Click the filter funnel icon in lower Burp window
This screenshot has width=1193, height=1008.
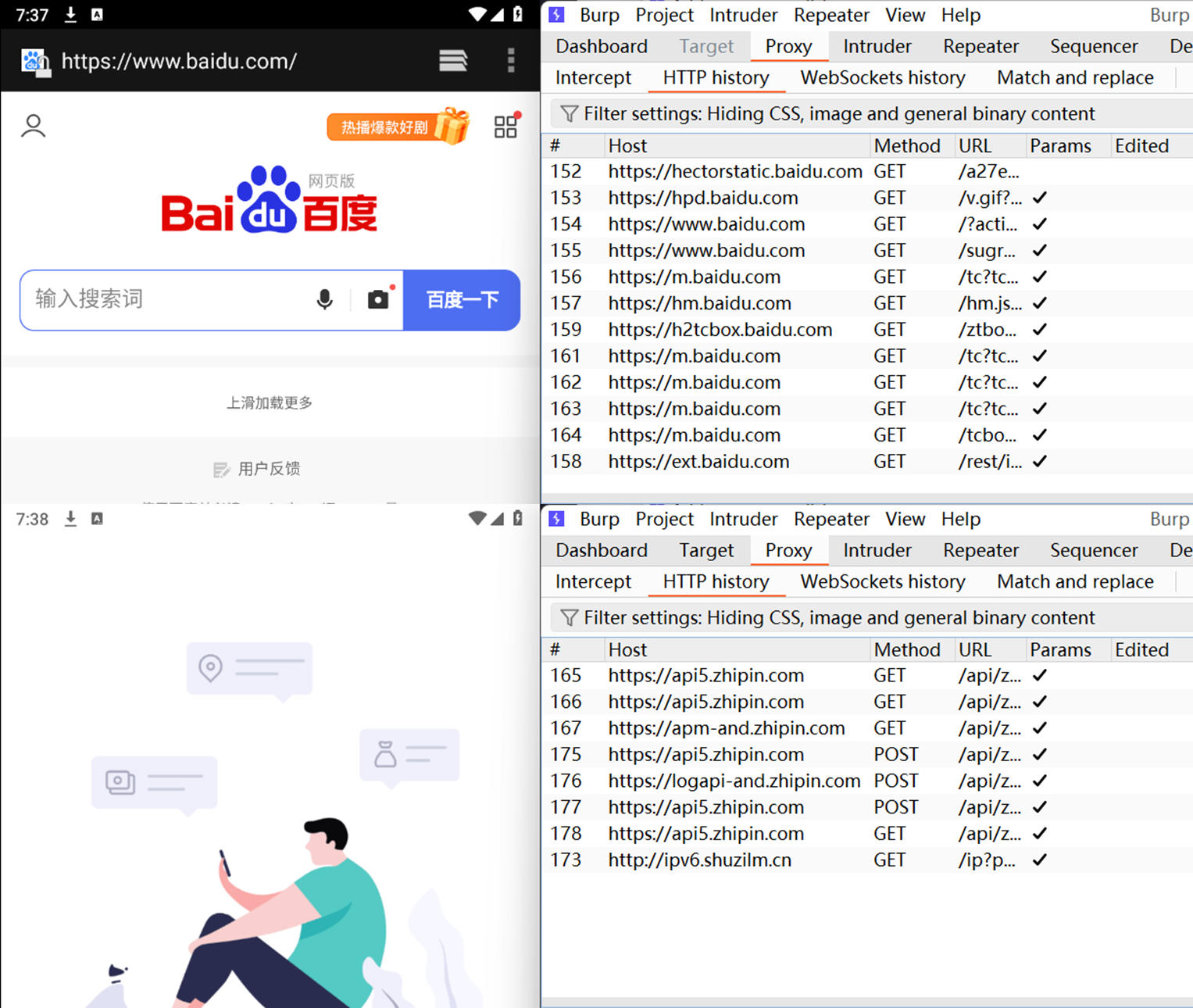click(x=570, y=618)
